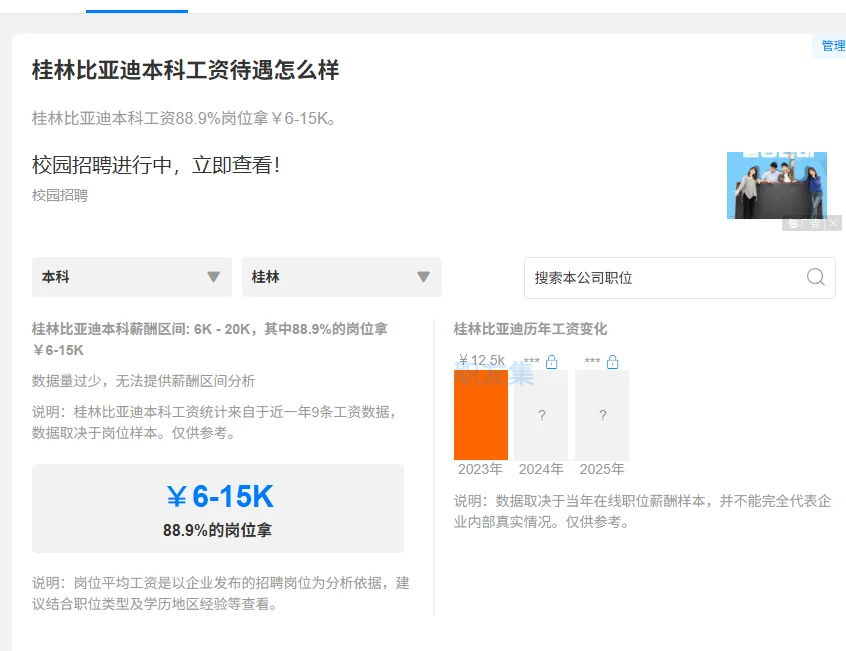
Task: Click the 桂林比亚迪本科工资待遇怎么样 heading
Action: (x=186, y=70)
